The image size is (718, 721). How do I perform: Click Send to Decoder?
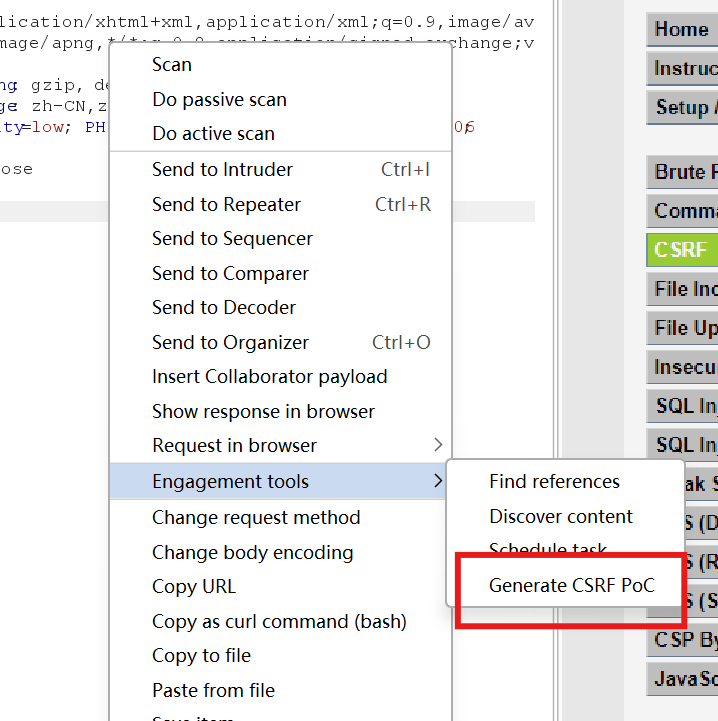tap(224, 308)
